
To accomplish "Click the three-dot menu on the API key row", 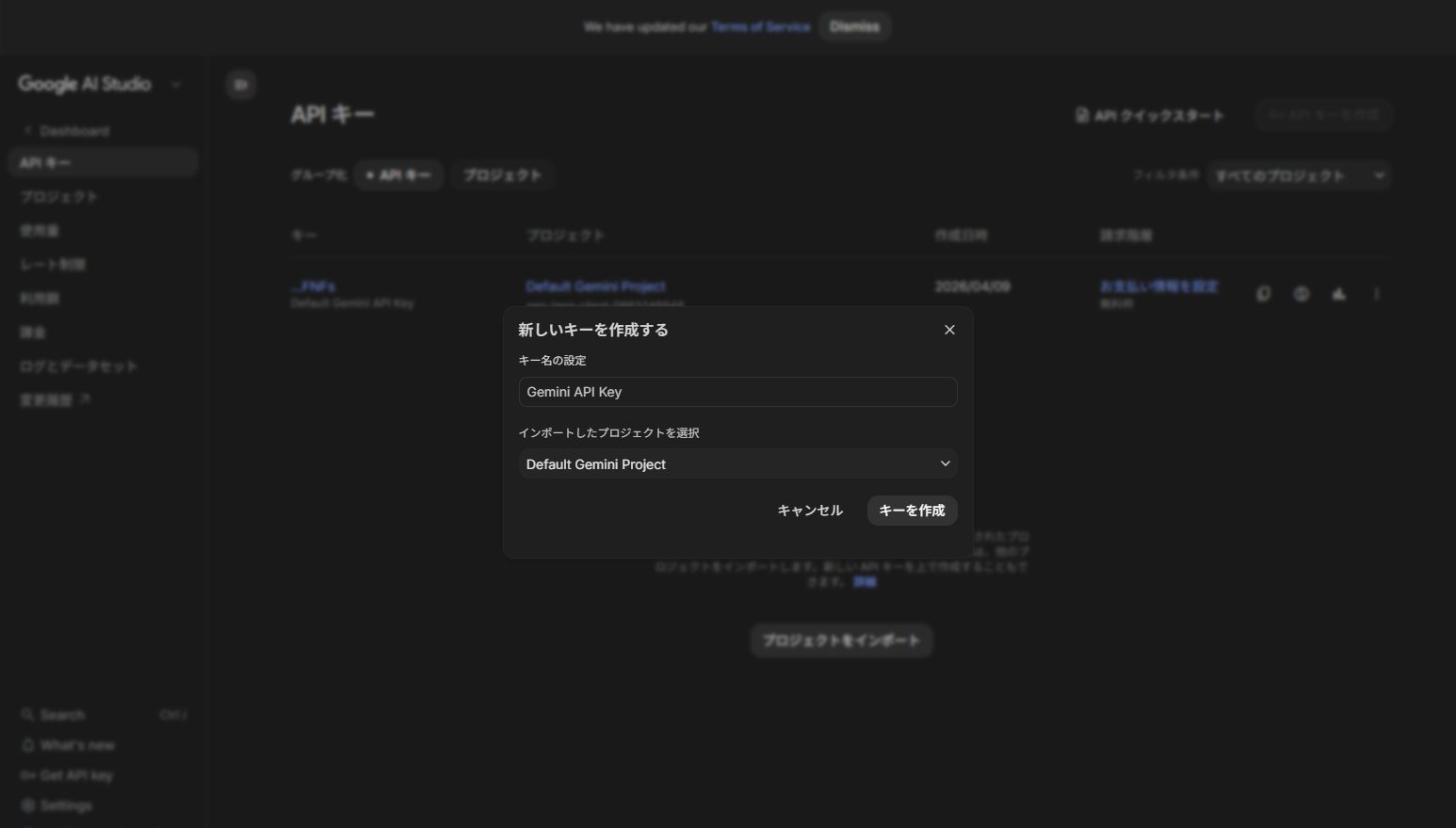I will tap(1376, 294).
